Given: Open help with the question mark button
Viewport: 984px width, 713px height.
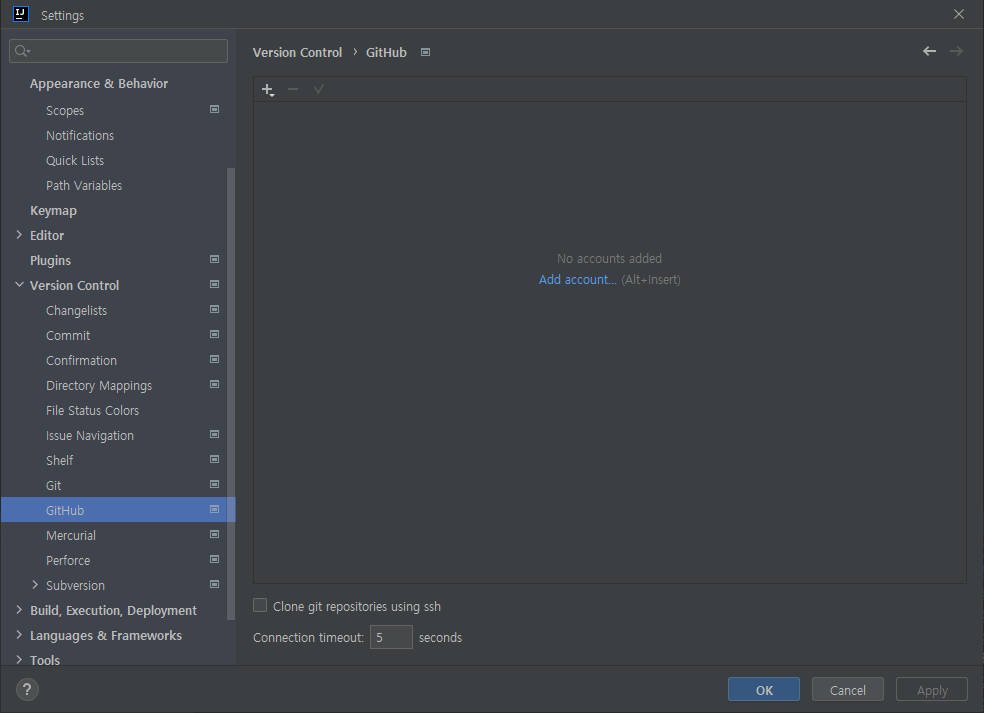Looking at the screenshot, I should (x=27, y=689).
